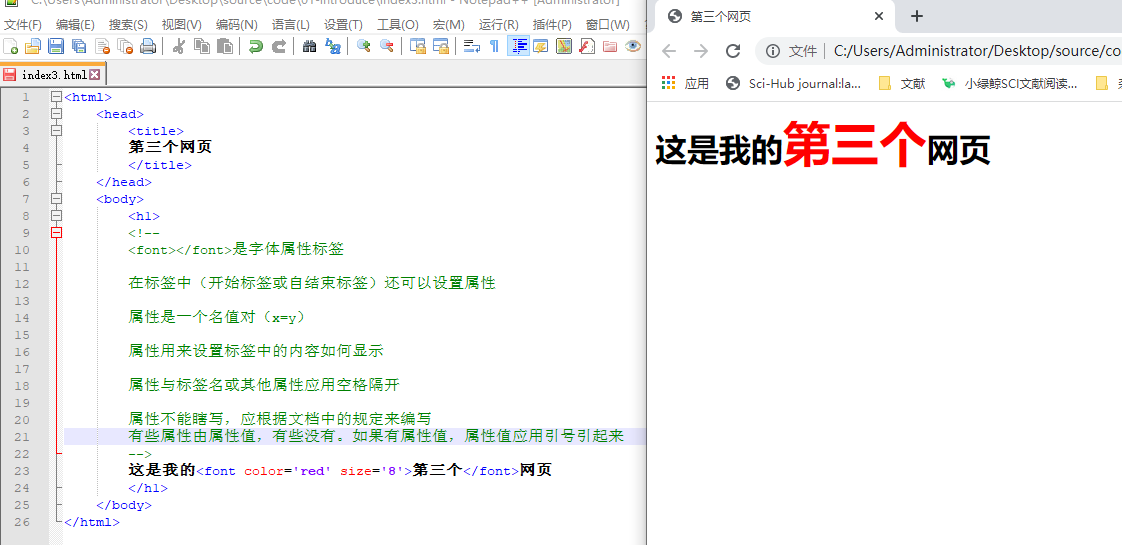The image size is (1122, 545).
Task: Toggle synchronized horizontal scrolling
Action: coord(441,46)
